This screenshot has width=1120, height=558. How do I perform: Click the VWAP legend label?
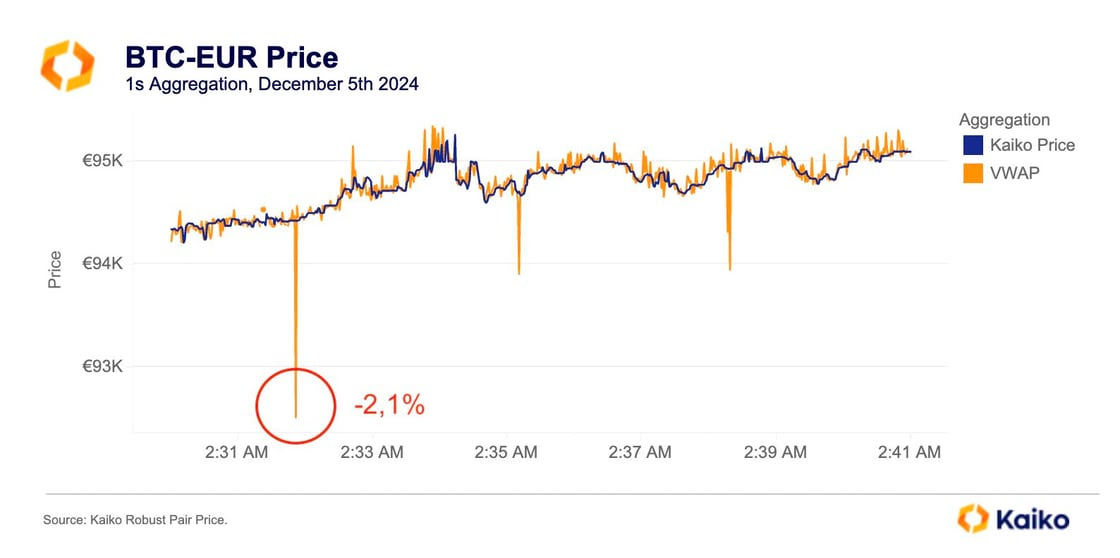(x=1009, y=174)
